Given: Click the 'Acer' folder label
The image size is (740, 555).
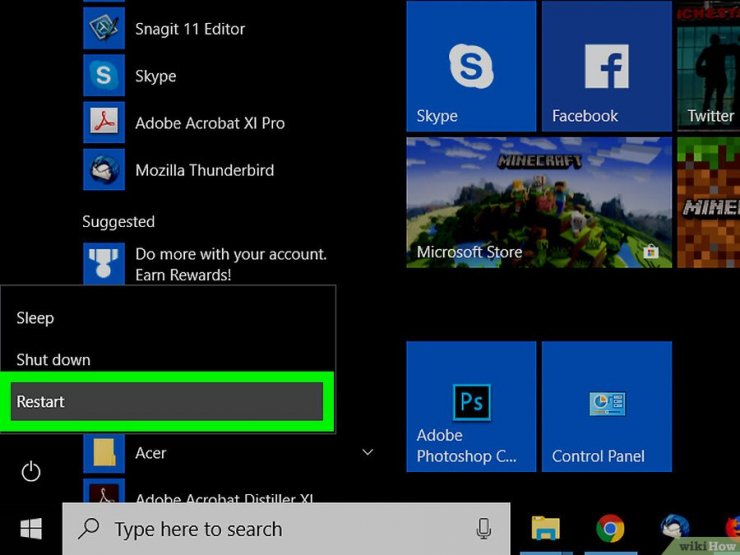Looking at the screenshot, I should coord(151,453).
